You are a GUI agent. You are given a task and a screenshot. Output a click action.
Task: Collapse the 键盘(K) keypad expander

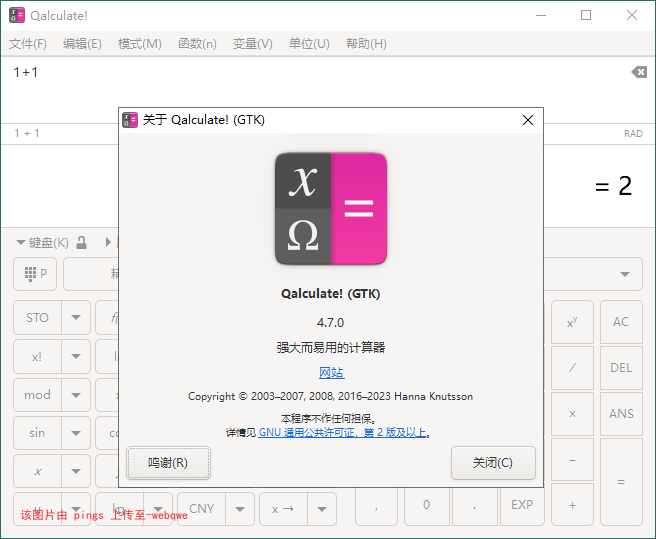click(20, 242)
